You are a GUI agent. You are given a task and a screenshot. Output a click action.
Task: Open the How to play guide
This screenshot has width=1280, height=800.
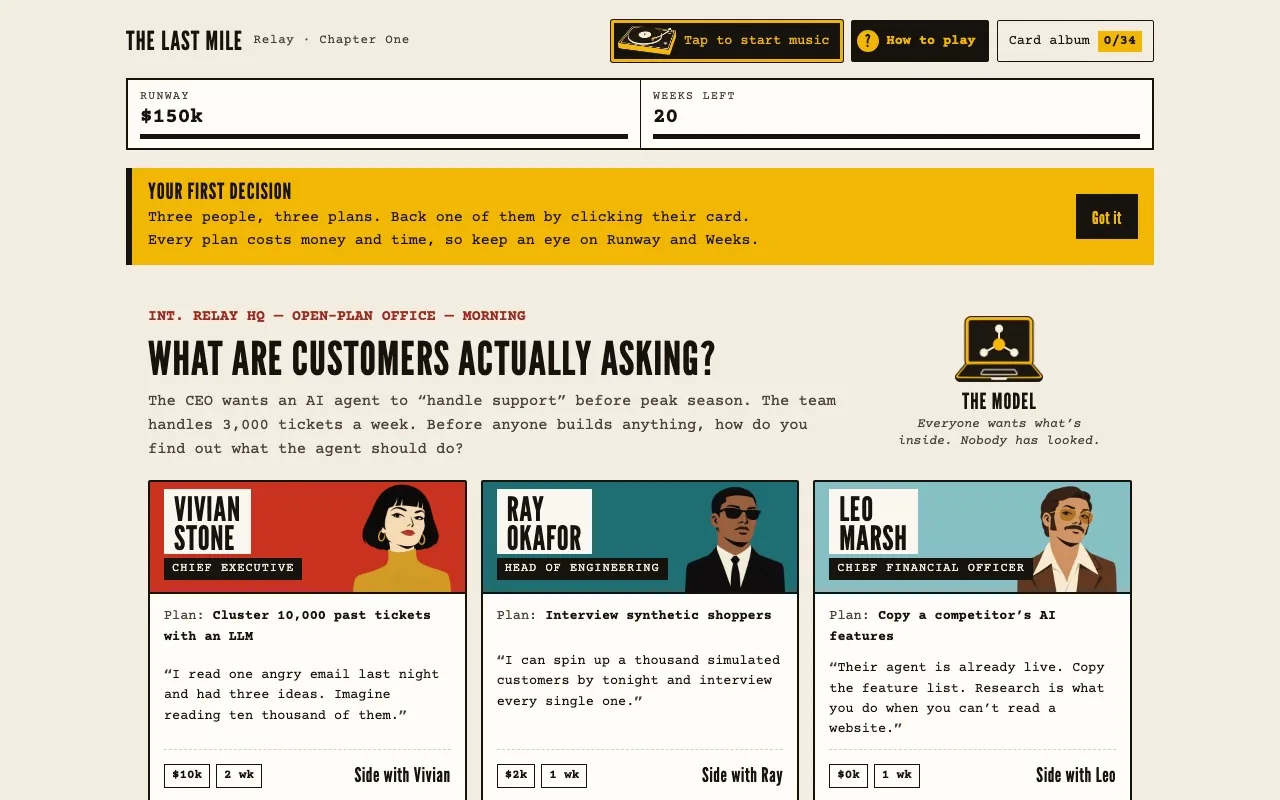(920, 41)
